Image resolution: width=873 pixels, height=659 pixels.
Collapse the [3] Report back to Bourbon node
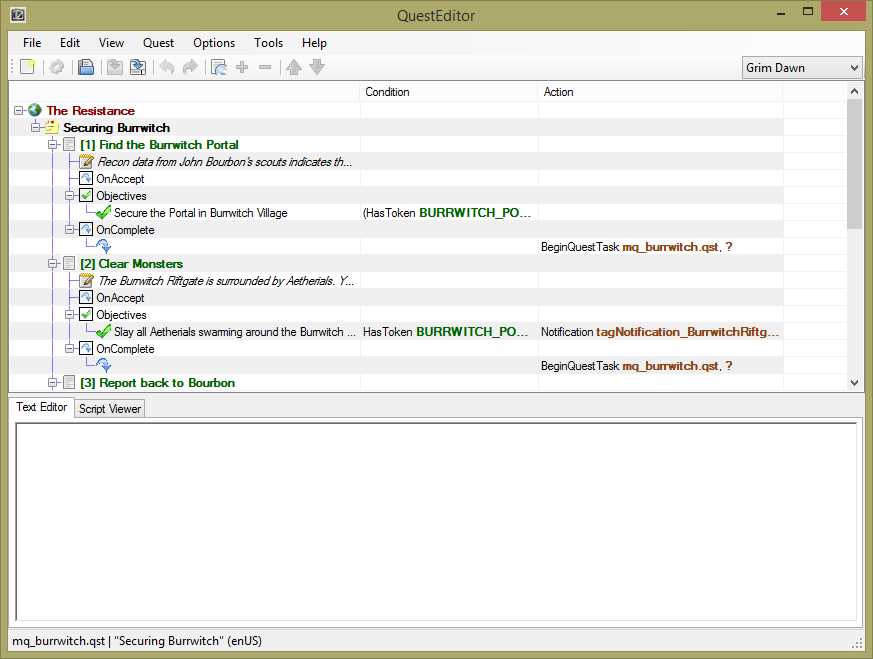(x=53, y=383)
